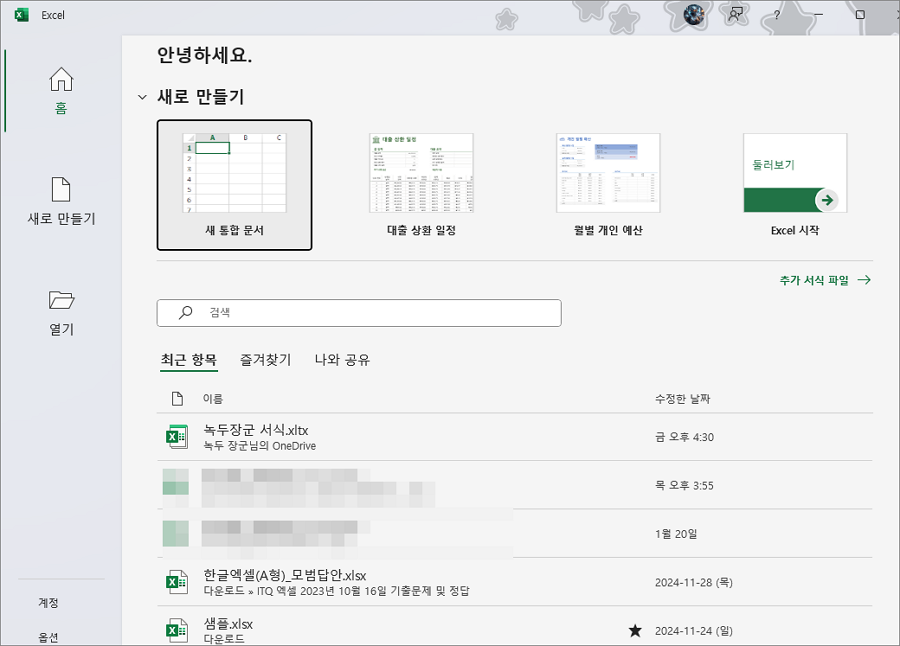Open 월별 개인 예산 template

point(608,185)
